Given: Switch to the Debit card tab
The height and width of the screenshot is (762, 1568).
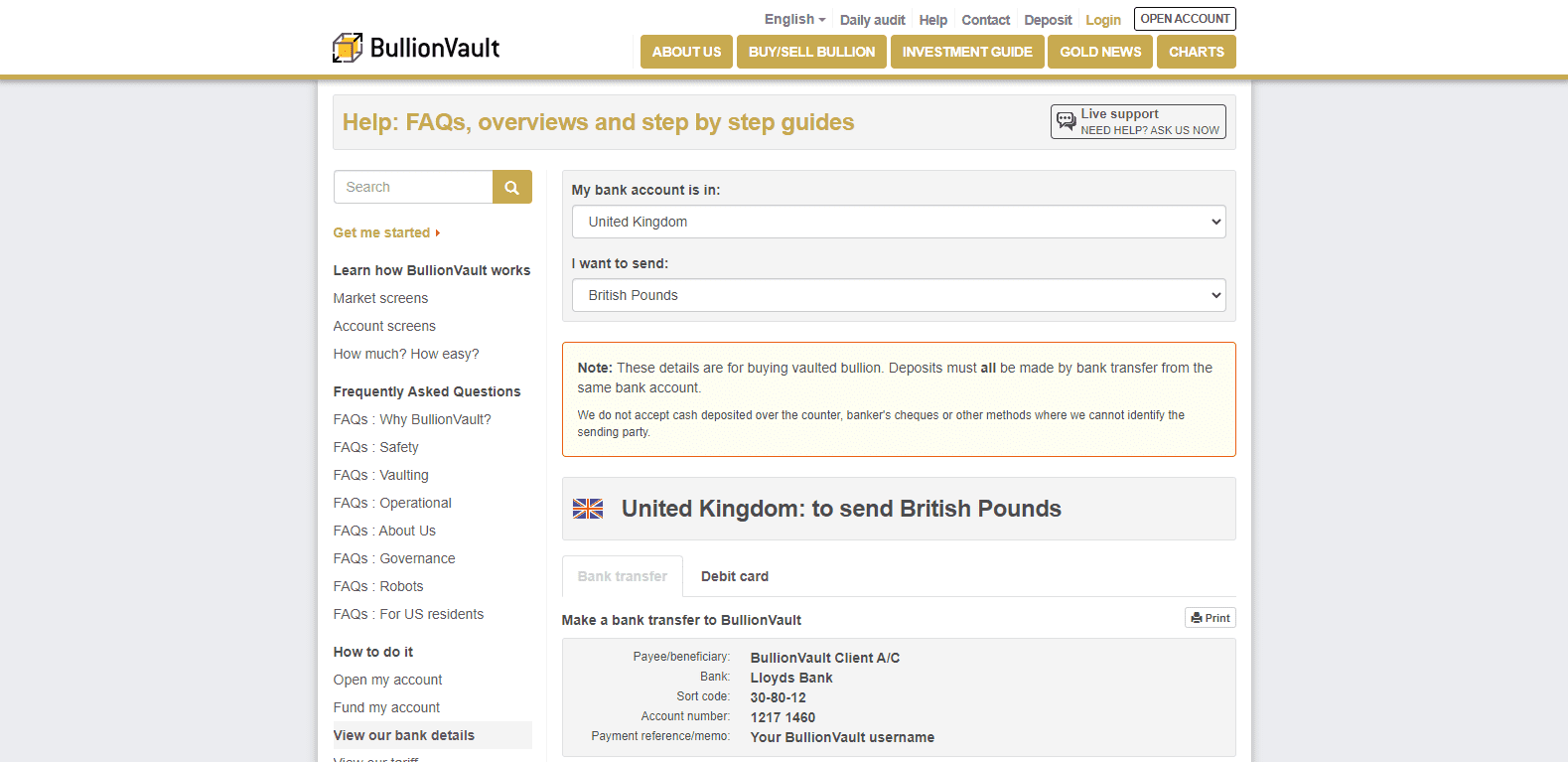Looking at the screenshot, I should (x=735, y=576).
